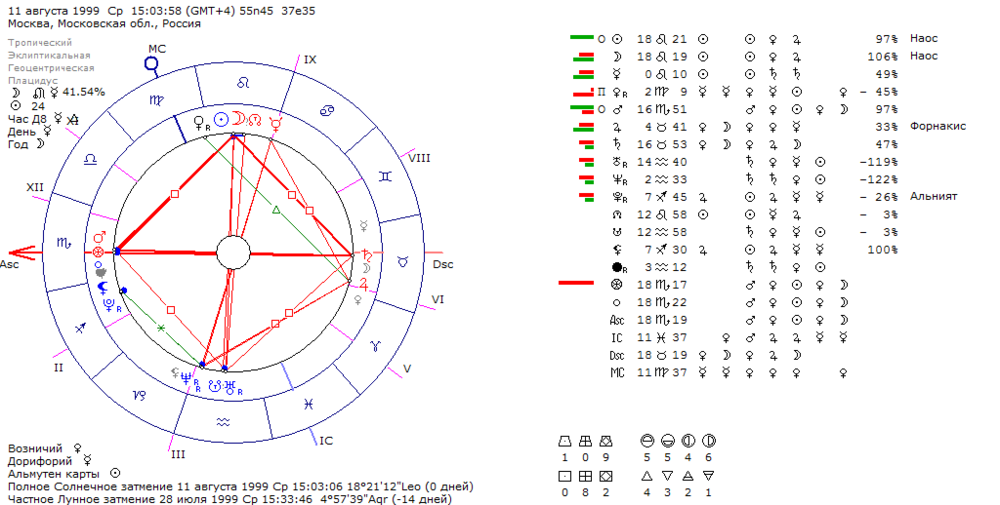Select the Scorpio sign in the zodiac ring

pyautogui.click(x=64, y=242)
